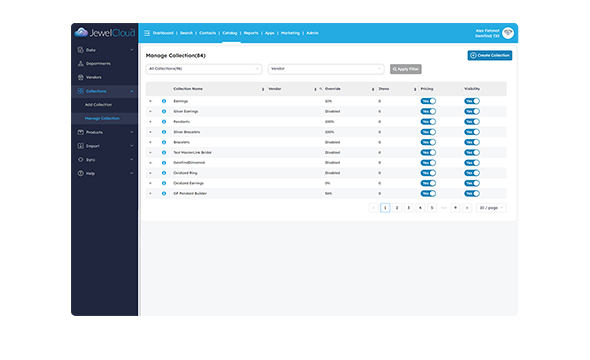Open Marketing in the top navigation
This screenshot has height=360, width=590.
(290, 33)
